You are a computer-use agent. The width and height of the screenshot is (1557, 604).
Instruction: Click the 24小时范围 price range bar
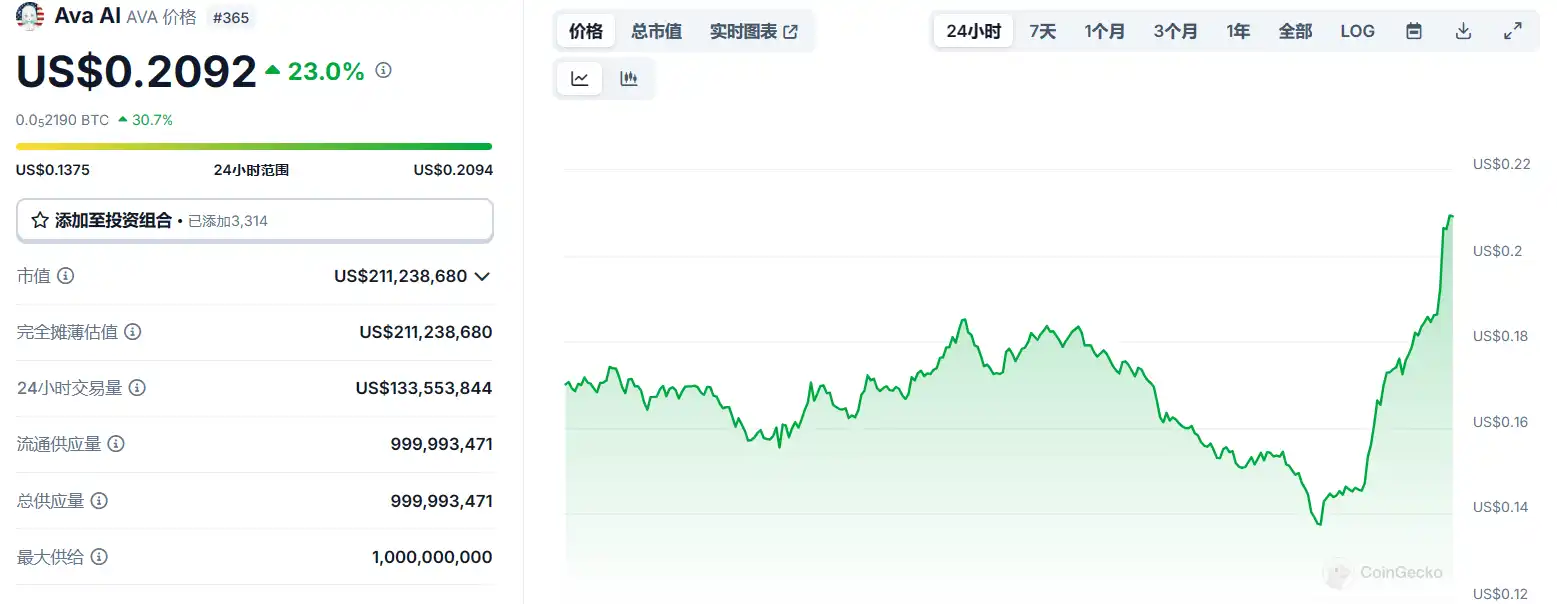pyautogui.click(x=254, y=147)
